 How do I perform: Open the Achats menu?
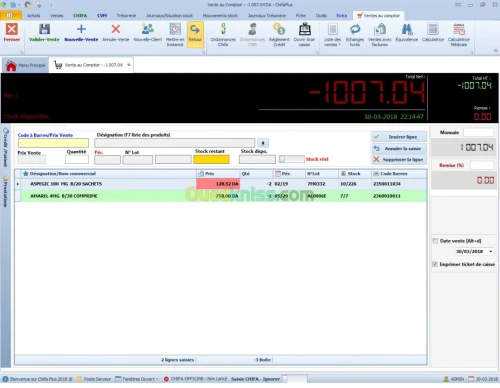[x=33, y=16]
